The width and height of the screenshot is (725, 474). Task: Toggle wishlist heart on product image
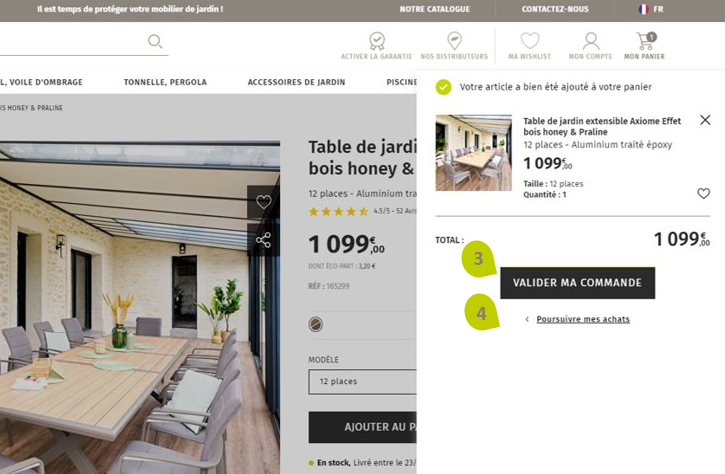(264, 202)
